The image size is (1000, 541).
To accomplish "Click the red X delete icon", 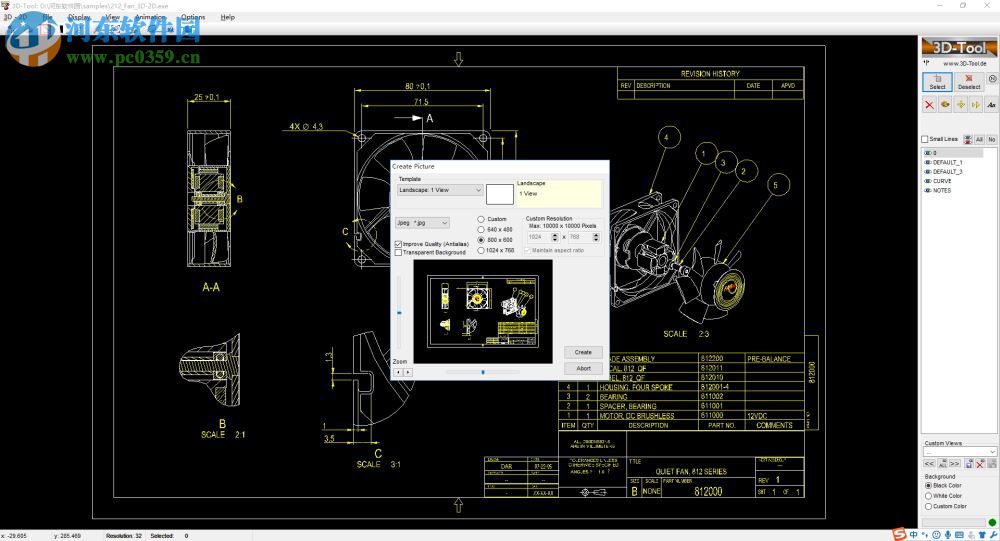I will 929,105.
